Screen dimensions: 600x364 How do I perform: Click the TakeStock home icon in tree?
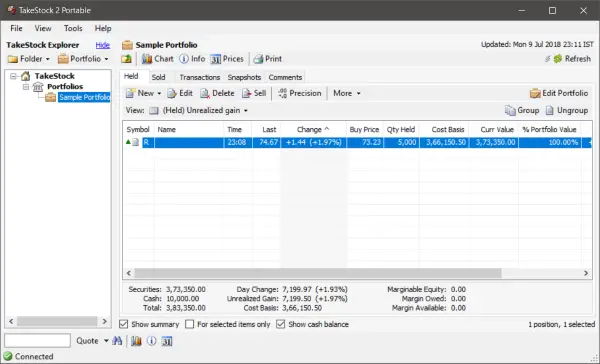25,76
